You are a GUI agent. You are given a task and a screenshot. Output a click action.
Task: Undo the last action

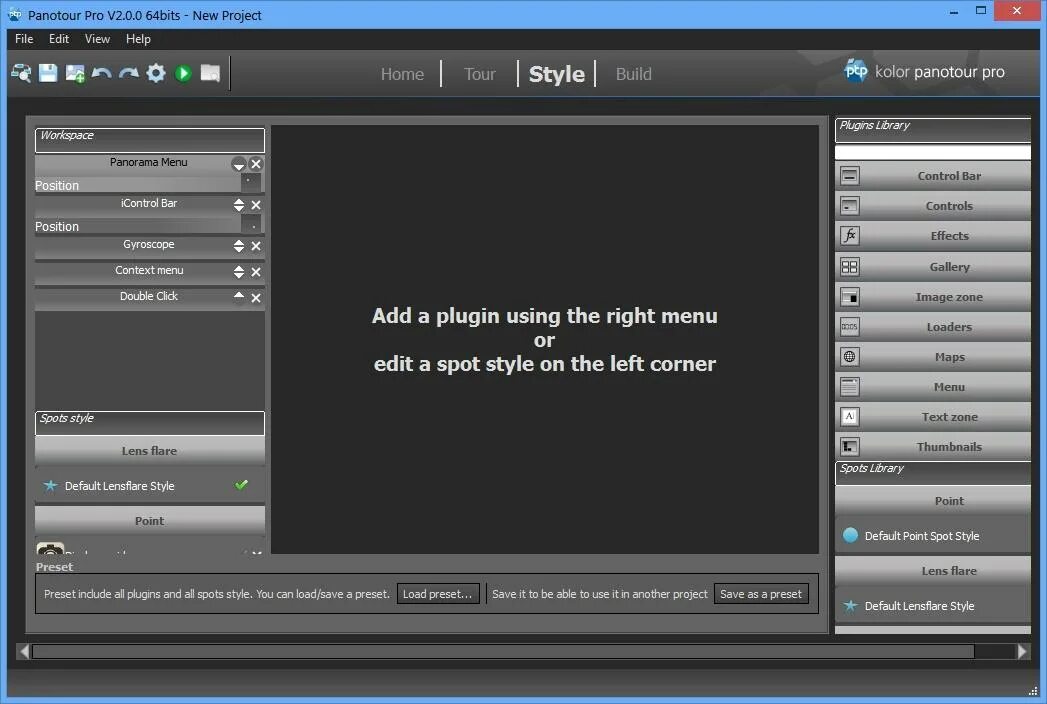pyautogui.click(x=101, y=73)
